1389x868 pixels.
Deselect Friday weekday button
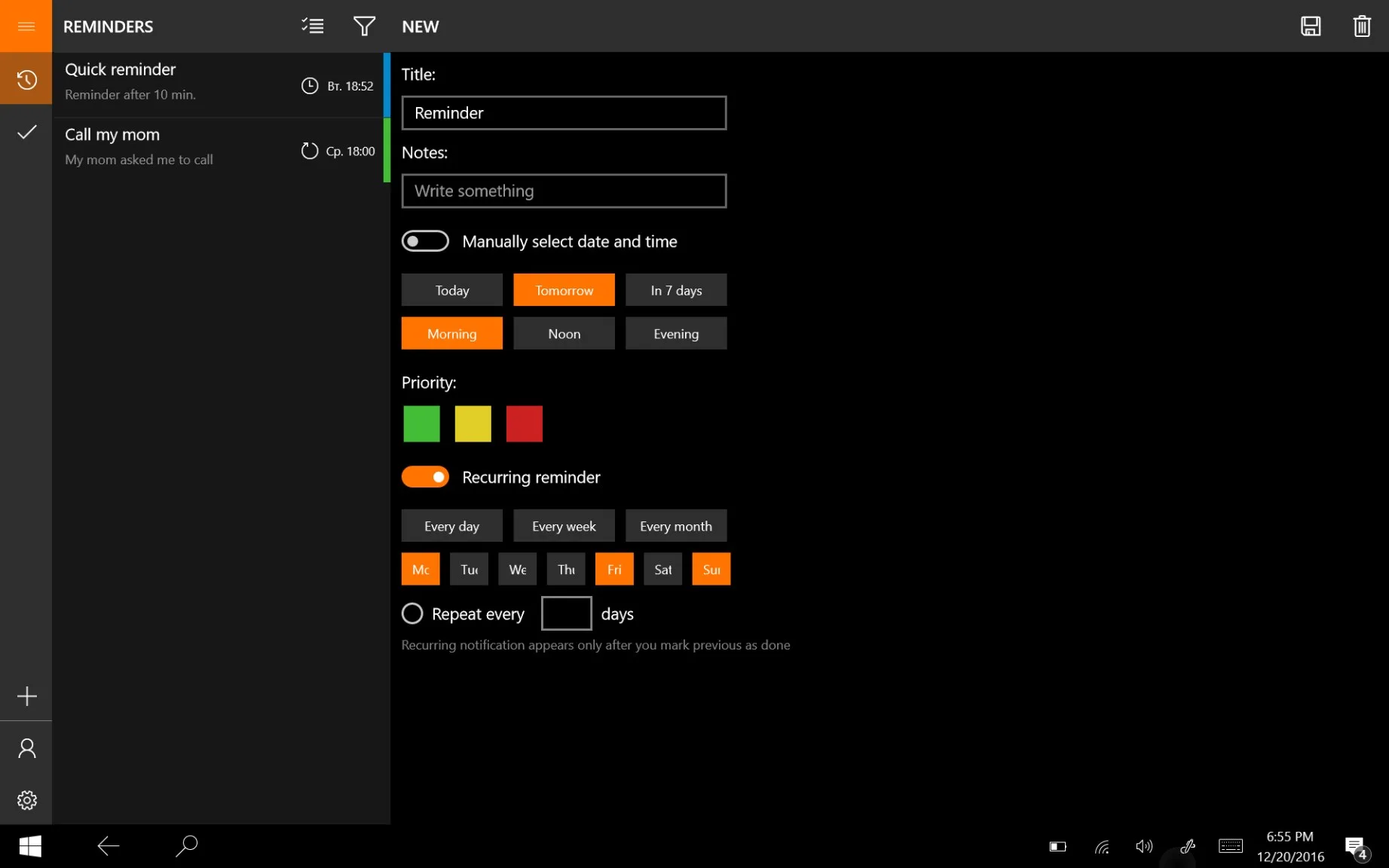[x=614, y=570]
